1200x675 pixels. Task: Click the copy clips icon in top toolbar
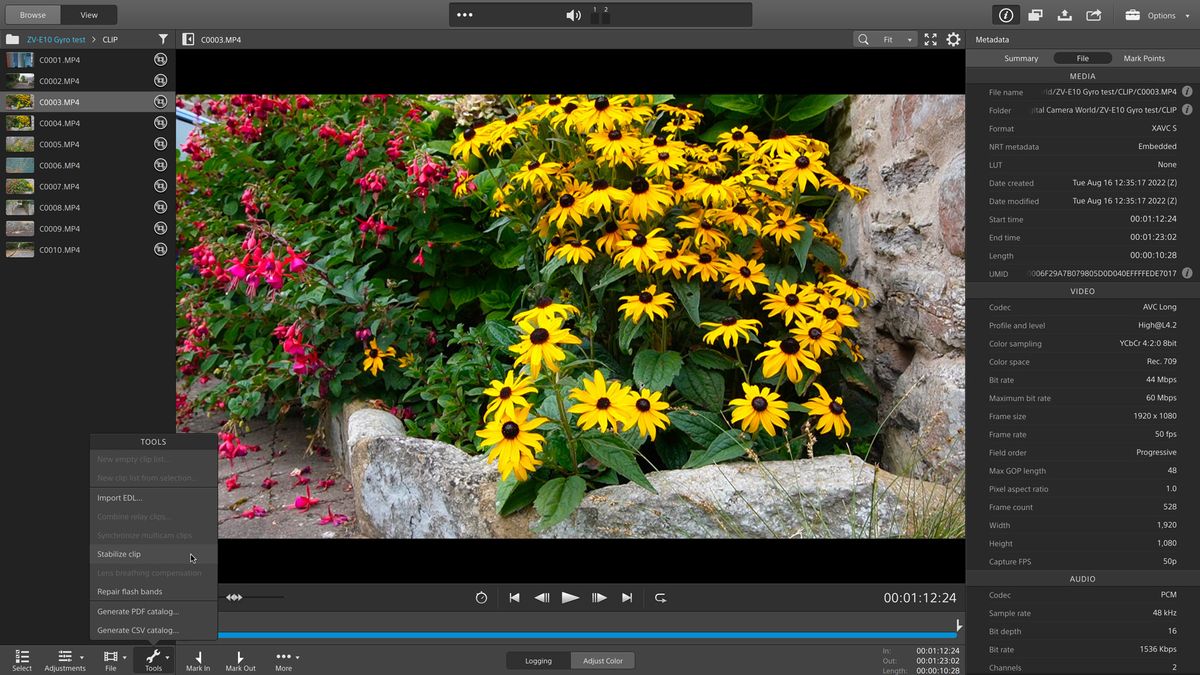tap(1036, 15)
